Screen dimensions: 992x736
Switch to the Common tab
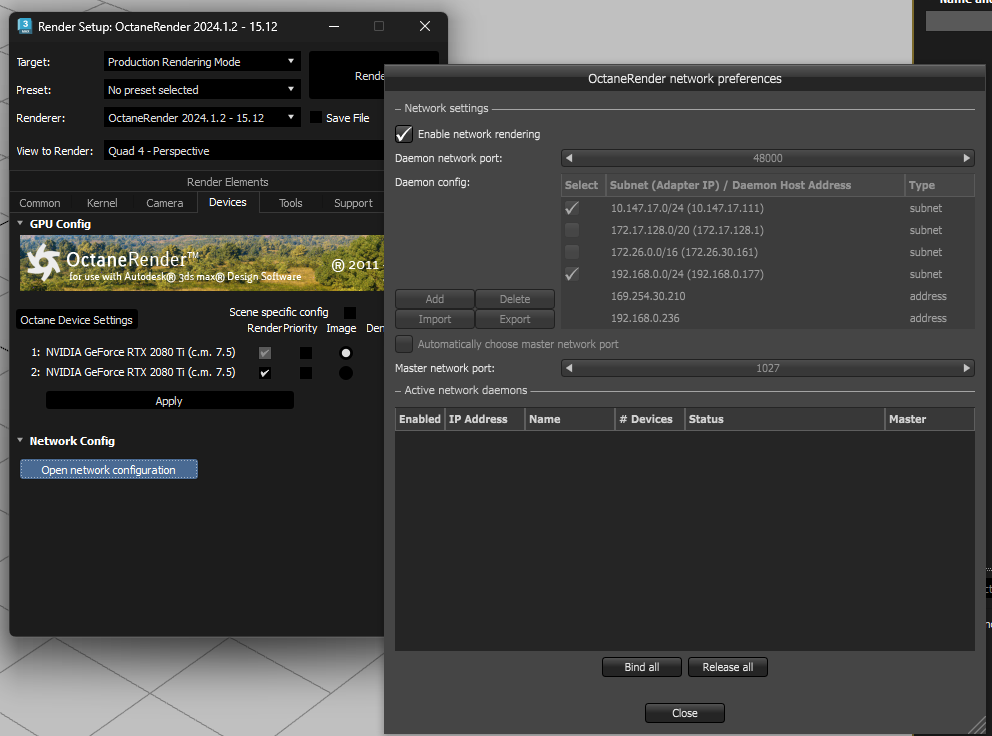coord(40,203)
